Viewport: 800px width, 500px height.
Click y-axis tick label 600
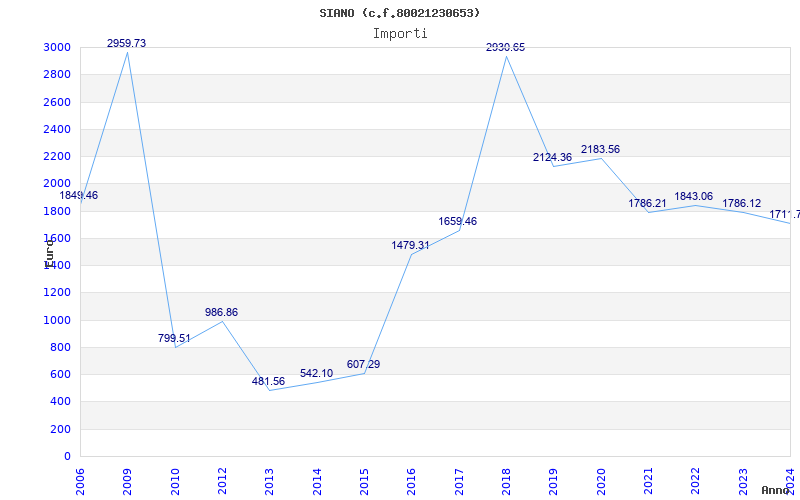60,374
